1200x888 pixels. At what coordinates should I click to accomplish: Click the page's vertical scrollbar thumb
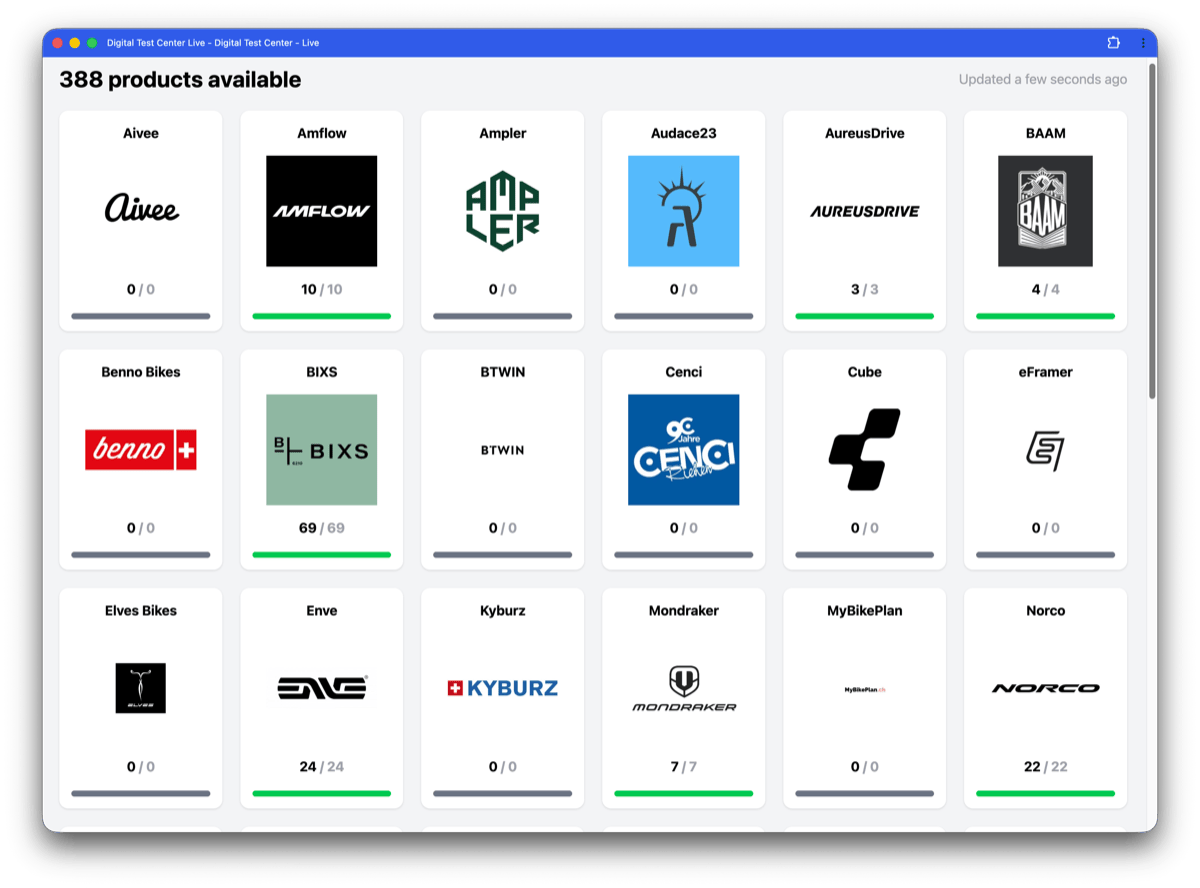[1152, 231]
